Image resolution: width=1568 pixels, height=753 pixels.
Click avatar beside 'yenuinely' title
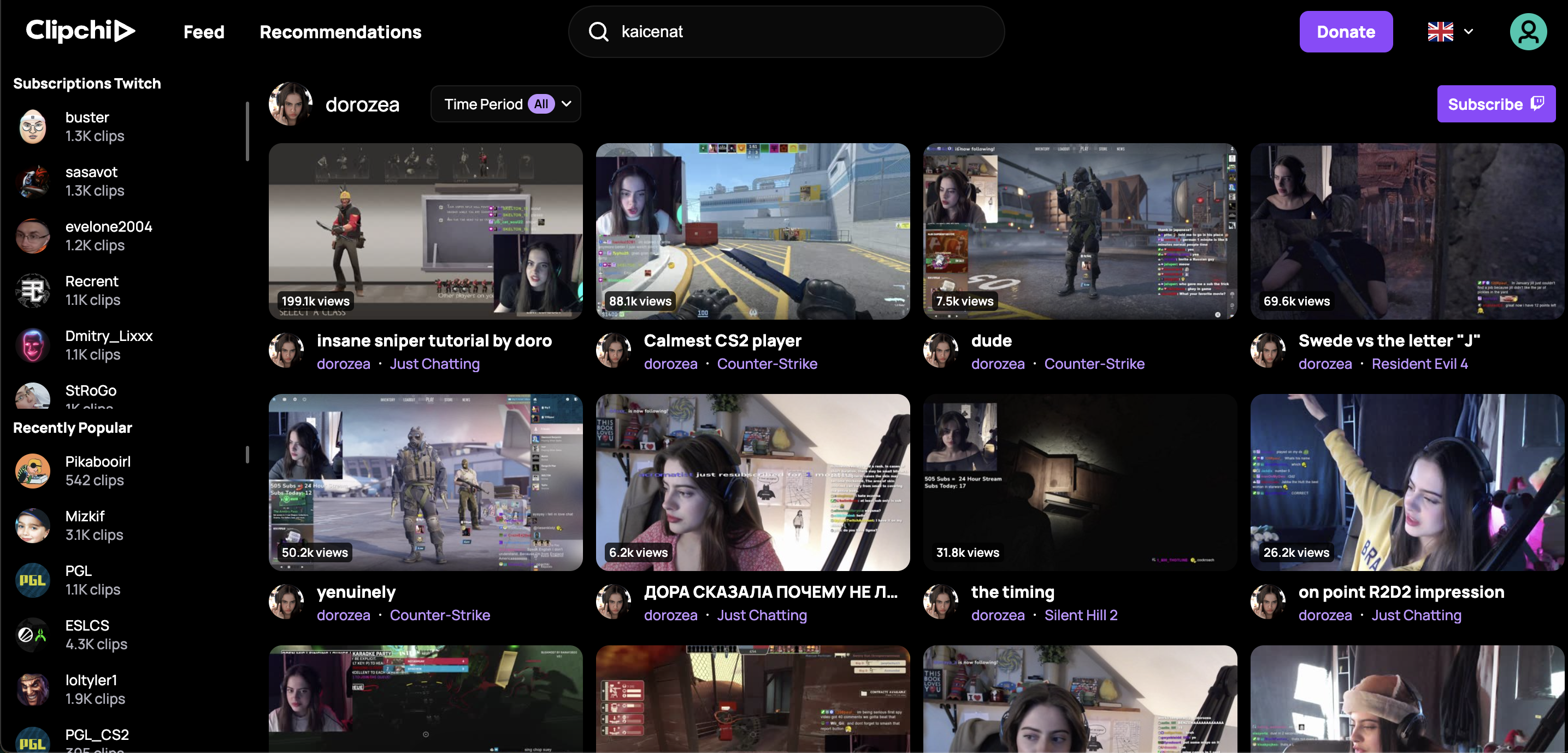coord(286,602)
